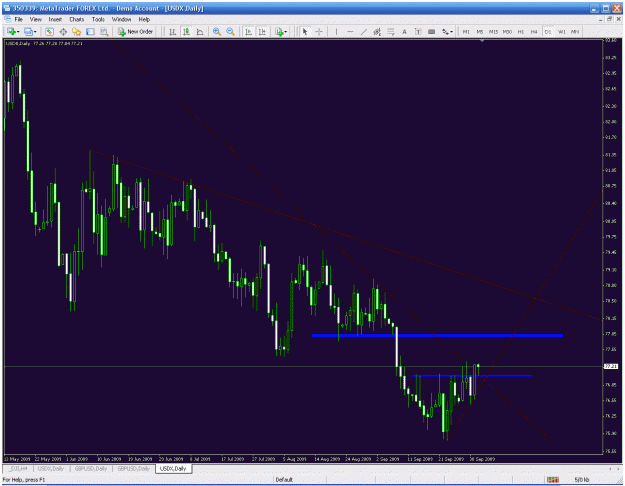
Task: Open the View menu
Action: tap(35, 19)
